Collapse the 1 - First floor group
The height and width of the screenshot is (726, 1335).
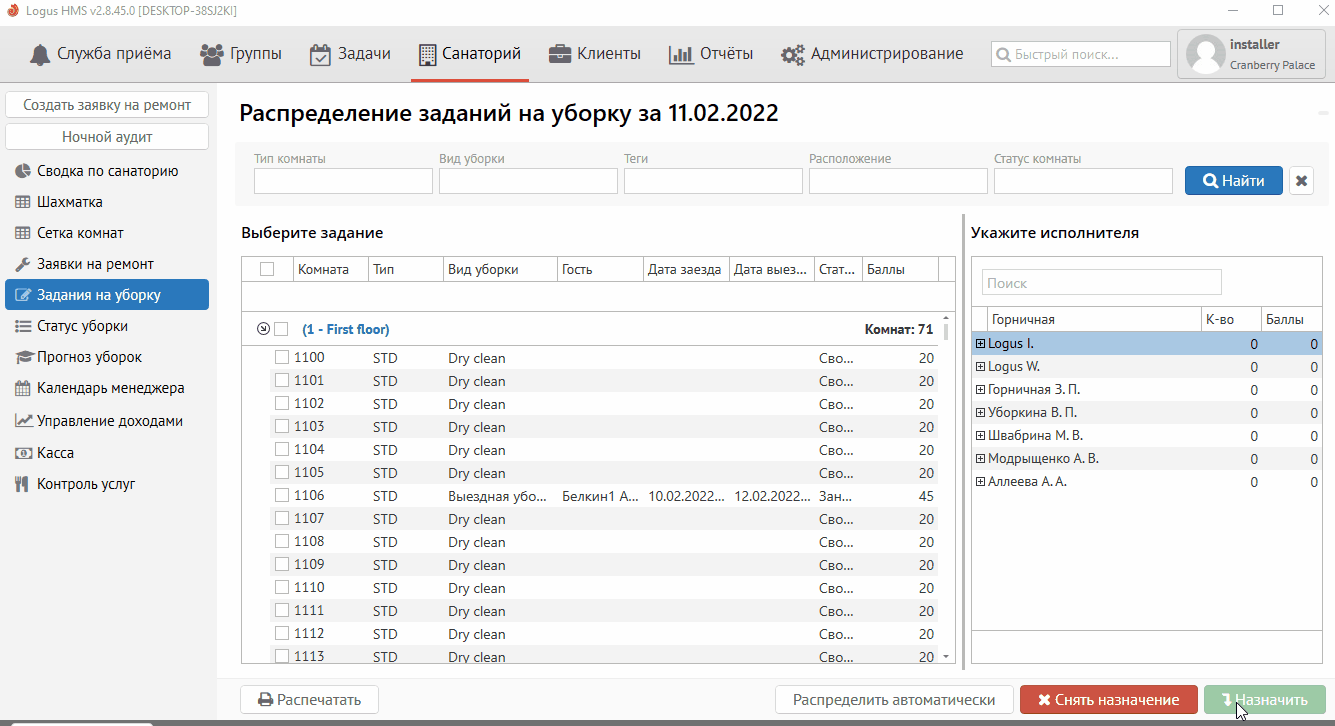pos(263,329)
